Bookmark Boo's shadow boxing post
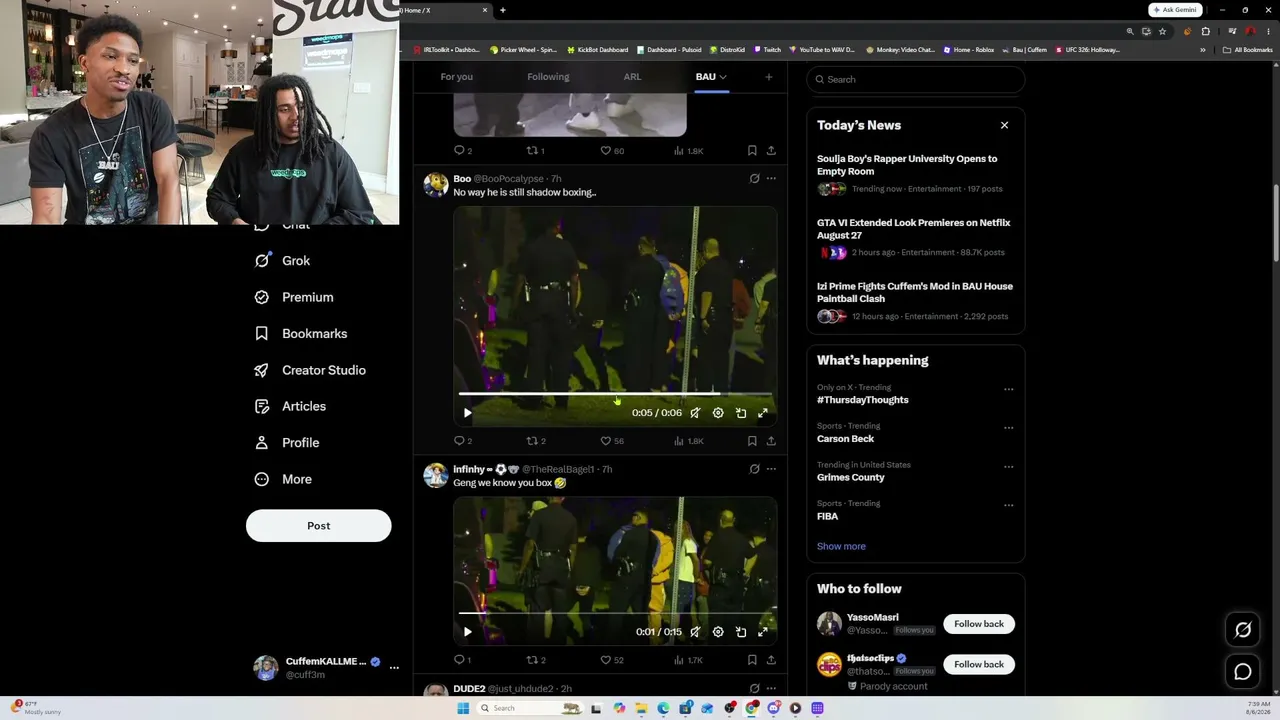Screen dimensions: 1280x720 click(x=752, y=441)
